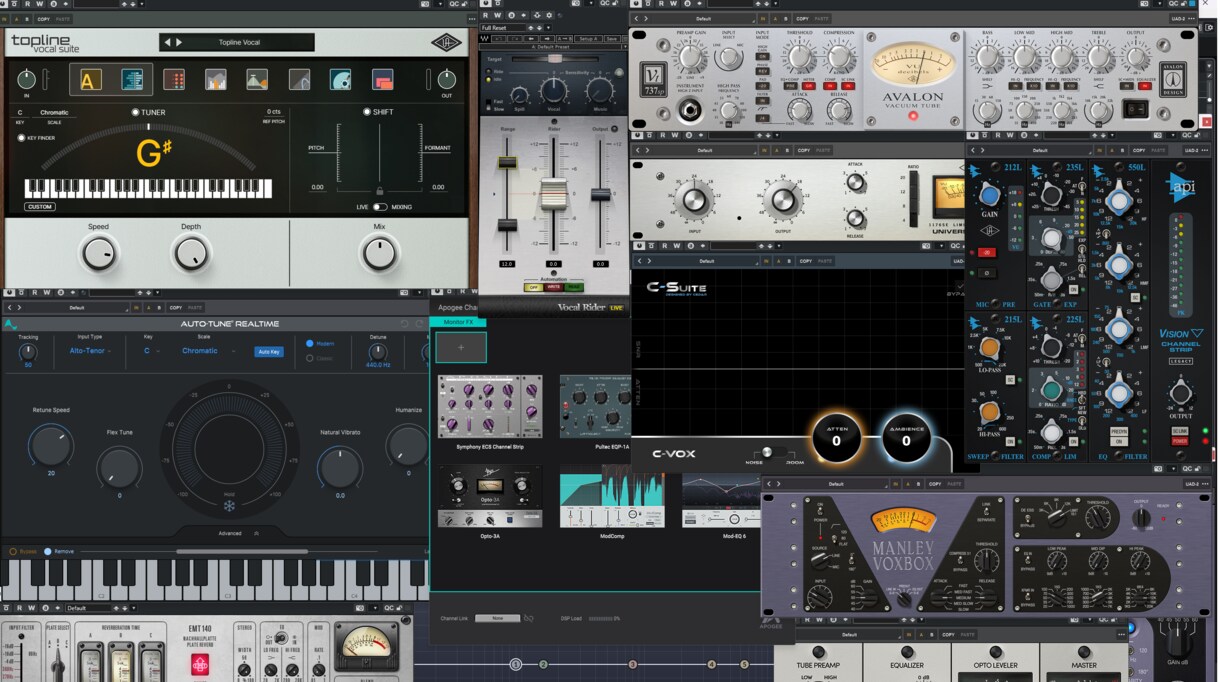Viewport: 1220px width, 682px height.
Task: Open the EQ spectrum module in Topline
Action: (x=215, y=80)
